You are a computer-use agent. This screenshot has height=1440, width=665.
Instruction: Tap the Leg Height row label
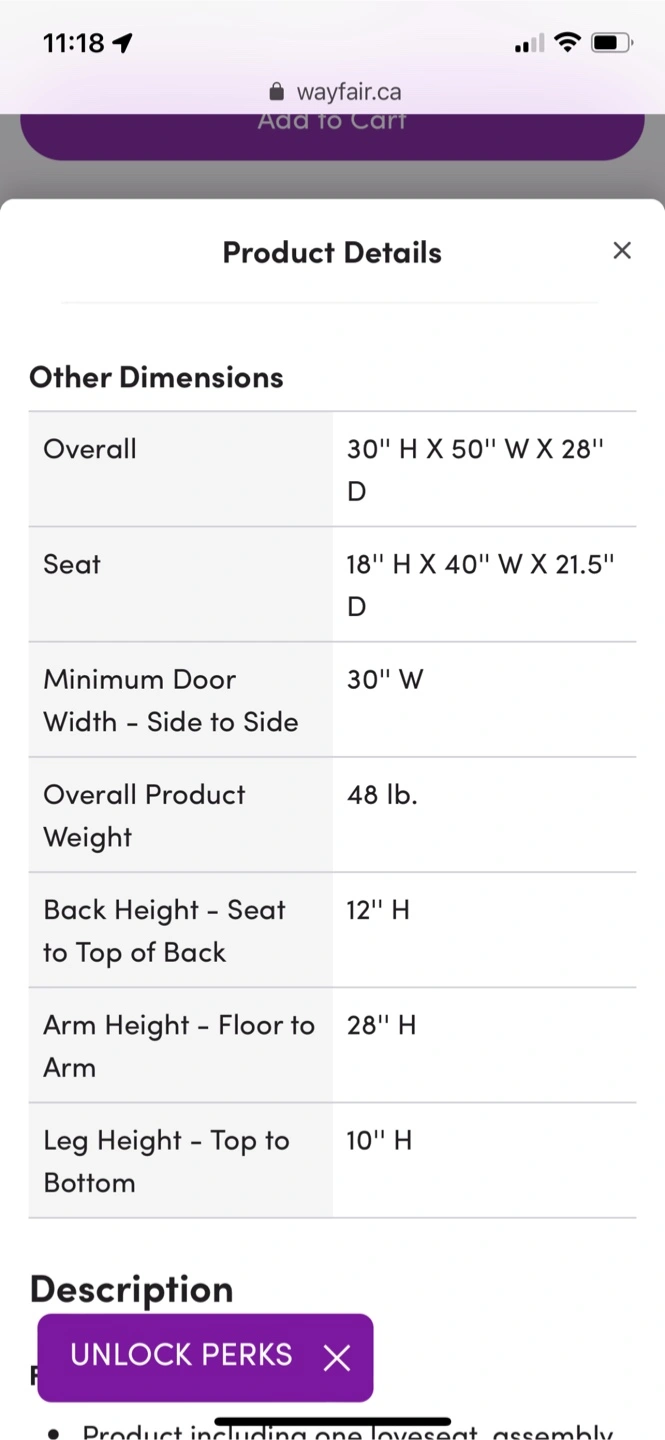[180, 1160]
